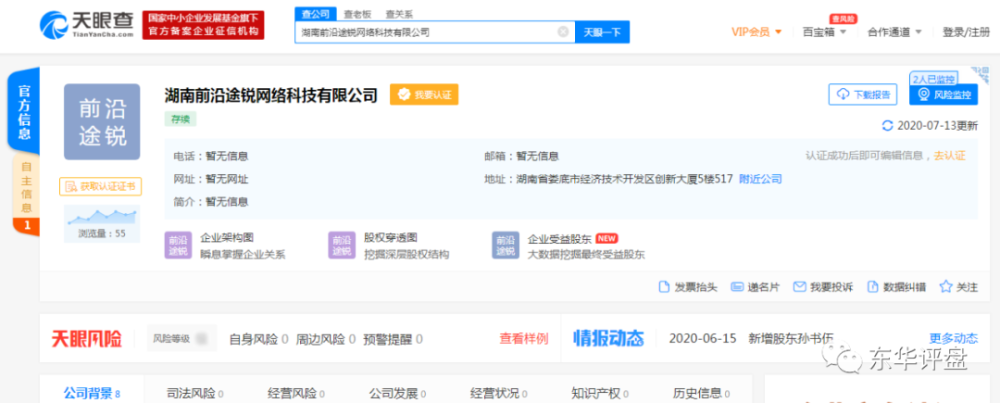Click the 发票抬头 icon link
This screenshot has height=403, width=1000.
[688, 287]
